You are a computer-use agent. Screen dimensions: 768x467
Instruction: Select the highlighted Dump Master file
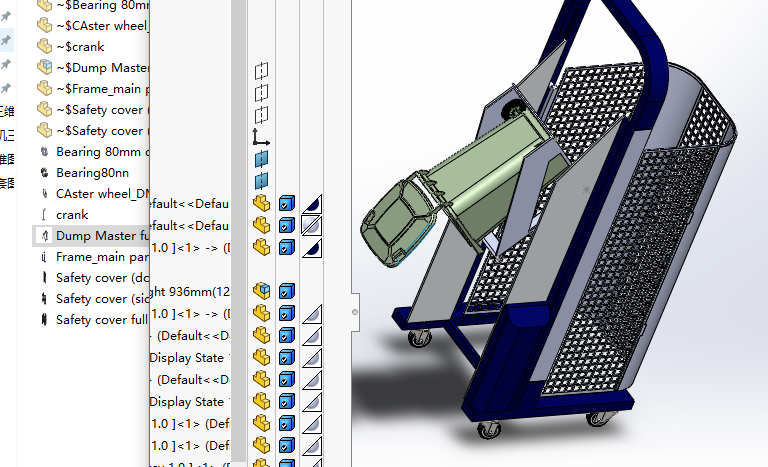click(91, 236)
